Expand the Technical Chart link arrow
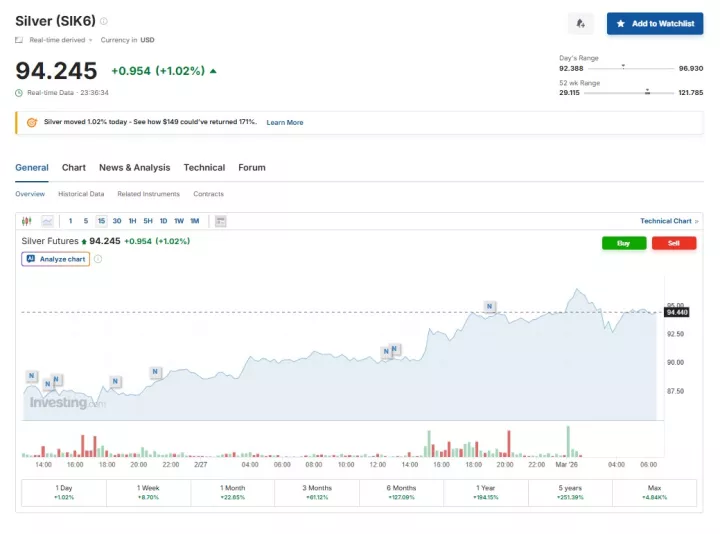Viewport: 720px width, 534px height. (x=696, y=221)
